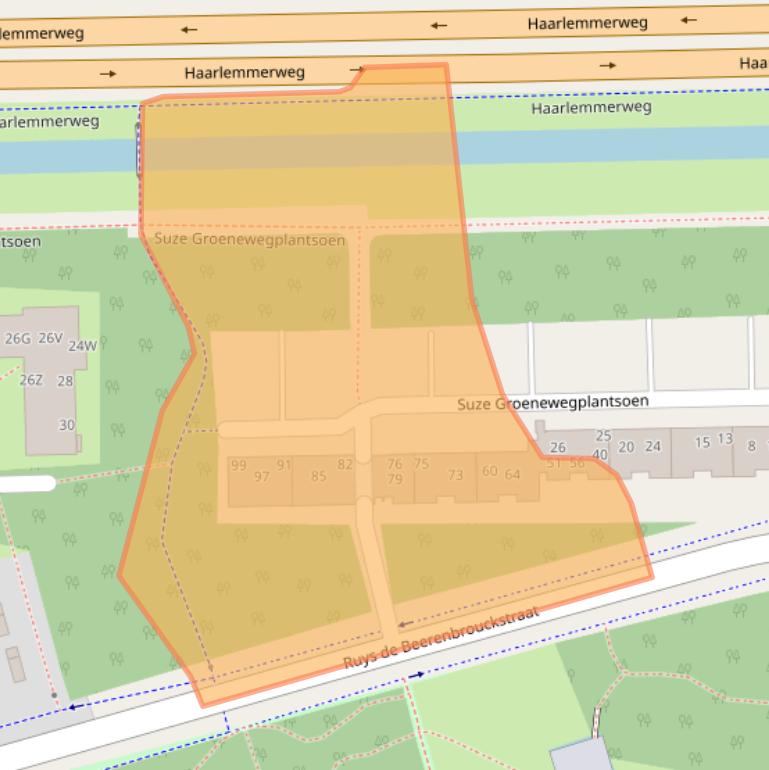Screen dimensions: 769x770
Task: Click the 24W building label
Action: [x=82, y=346]
